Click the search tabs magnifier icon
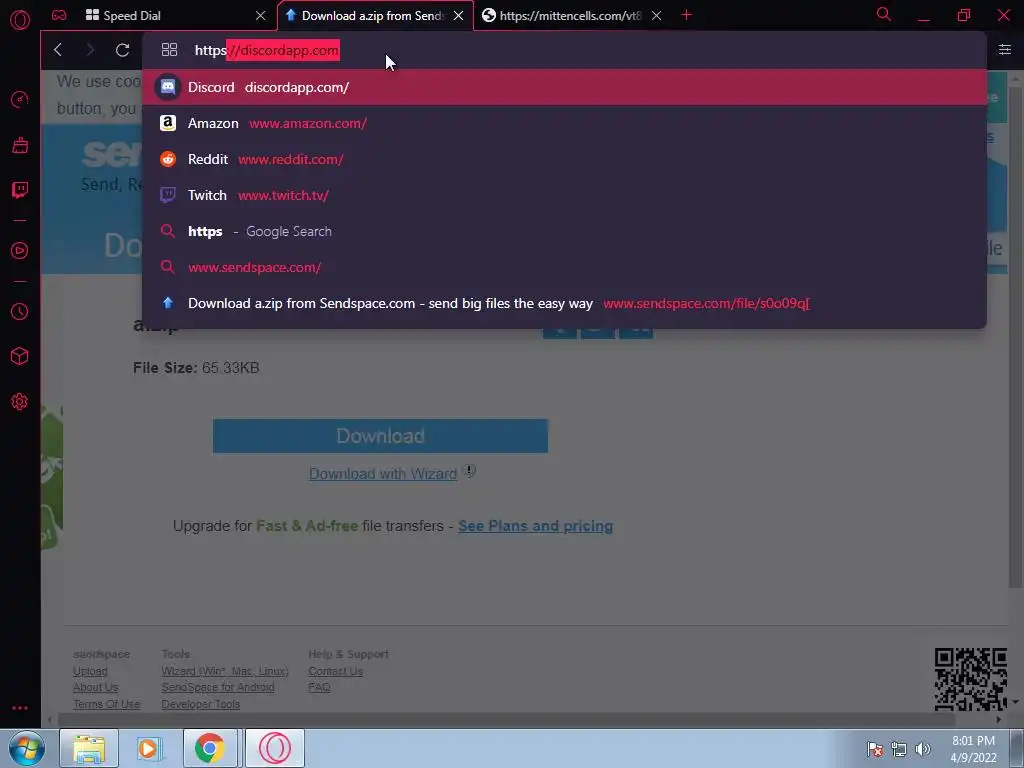The image size is (1024, 768). tap(884, 14)
